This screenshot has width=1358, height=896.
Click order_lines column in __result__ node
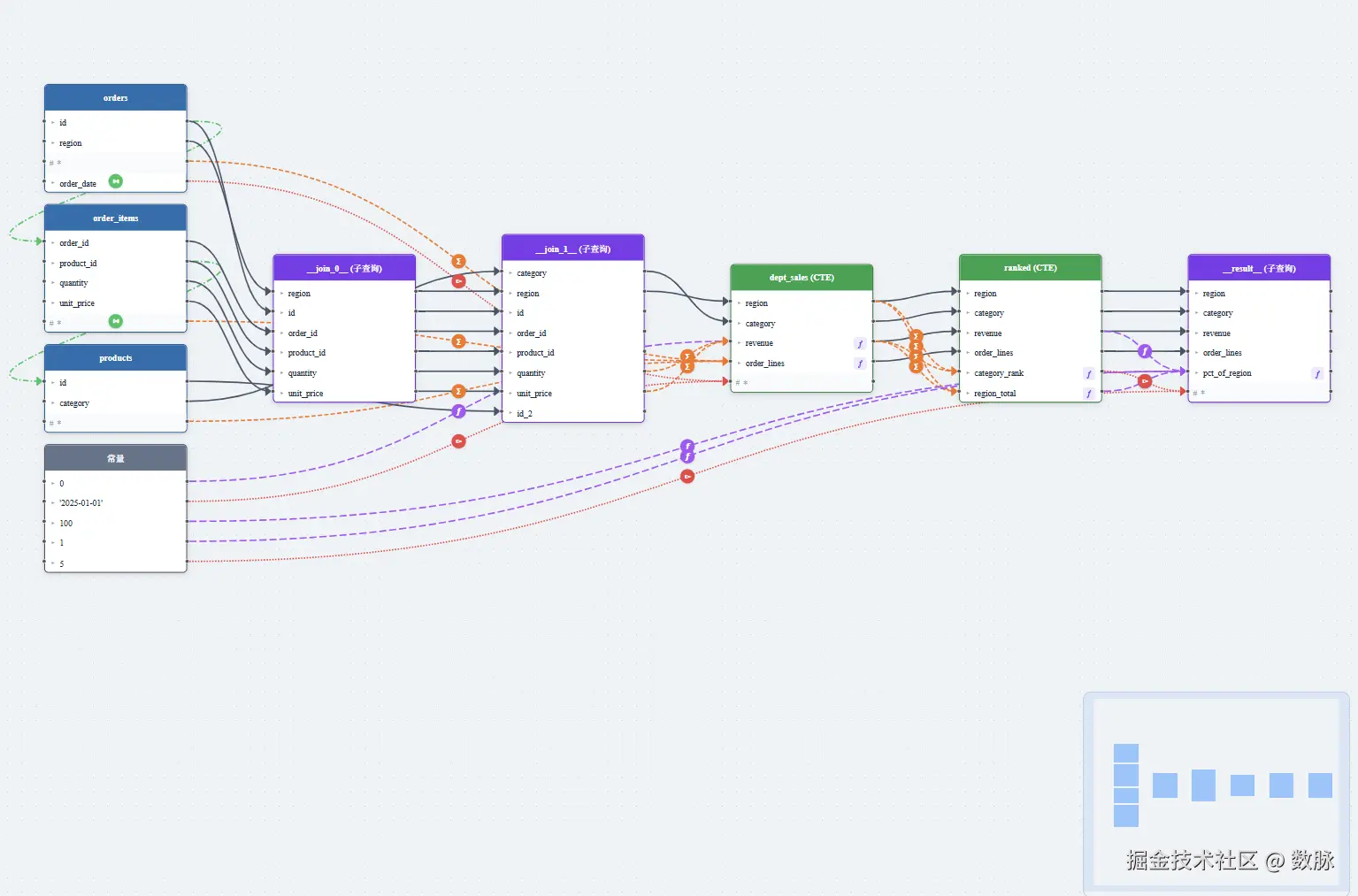tap(1259, 353)
